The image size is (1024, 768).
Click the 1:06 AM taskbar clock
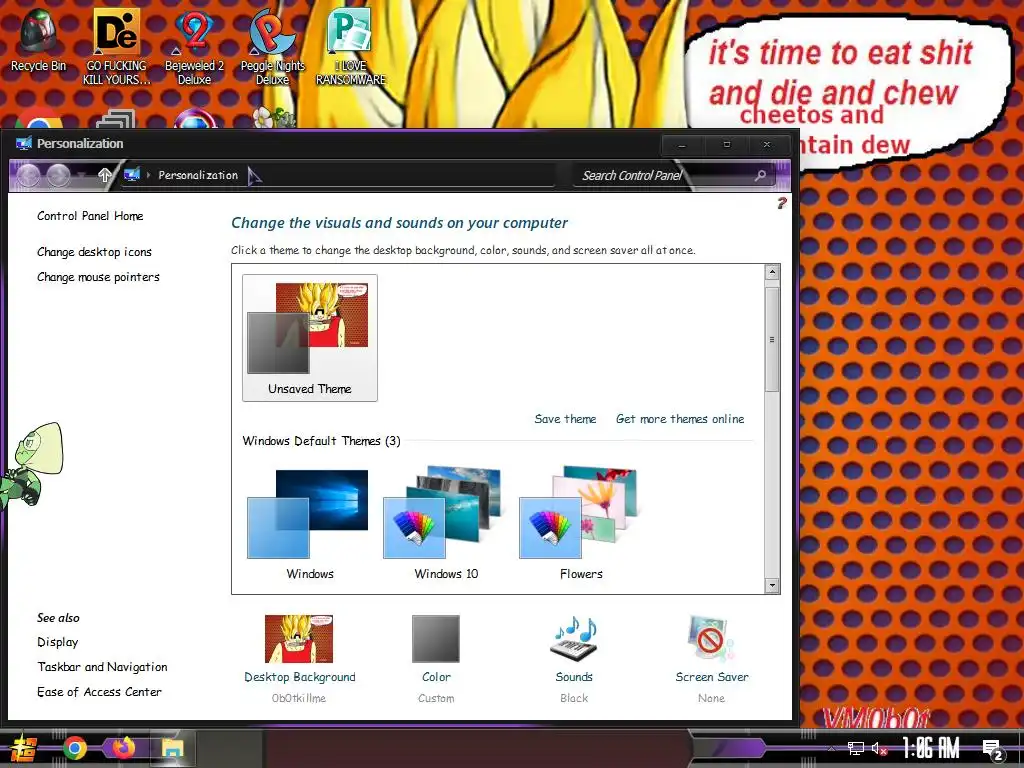(931, 748)
